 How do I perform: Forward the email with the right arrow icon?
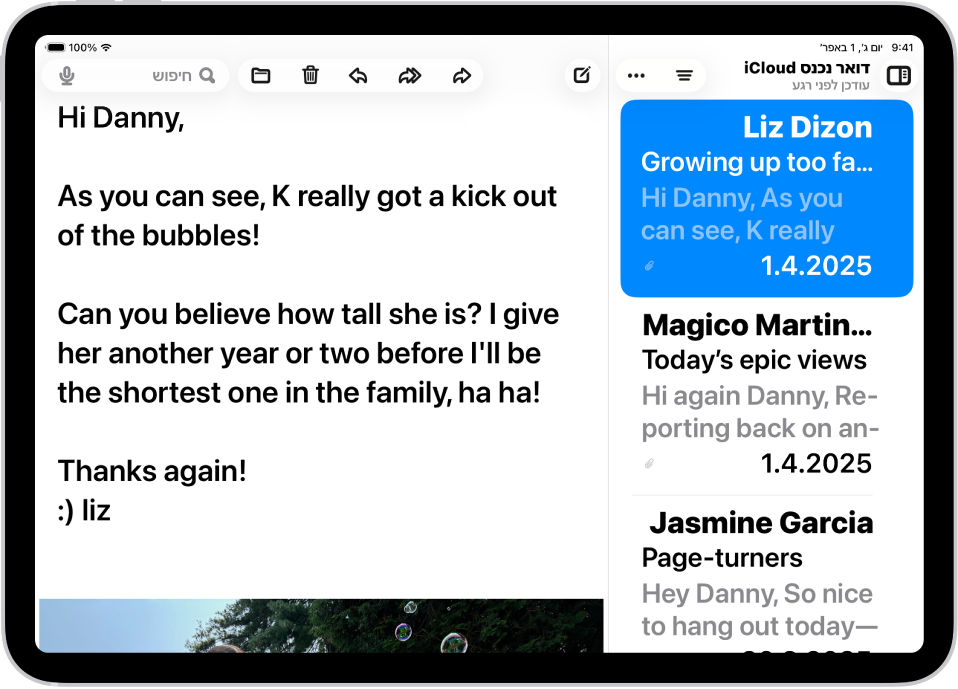click(x=461, y=76)
